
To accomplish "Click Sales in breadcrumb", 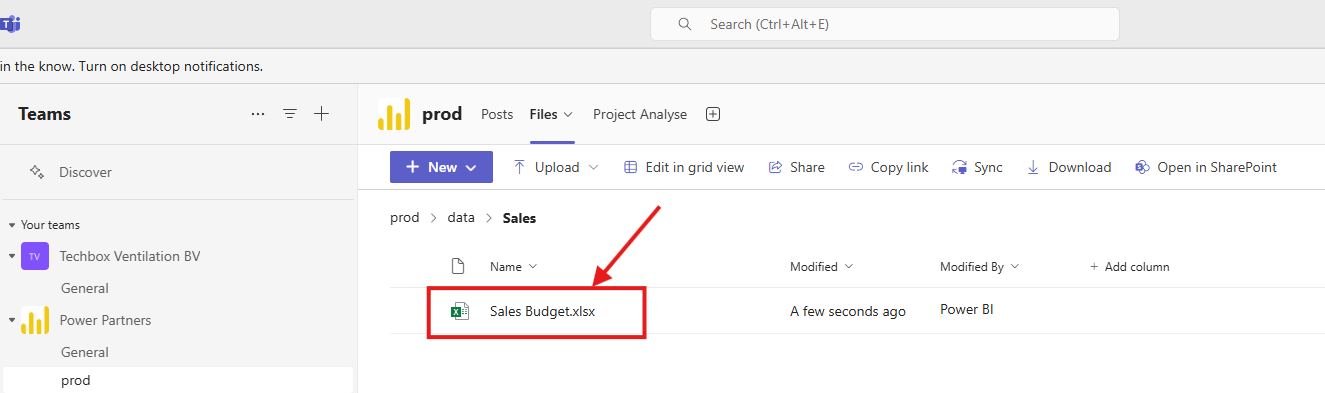I will 519,217.
